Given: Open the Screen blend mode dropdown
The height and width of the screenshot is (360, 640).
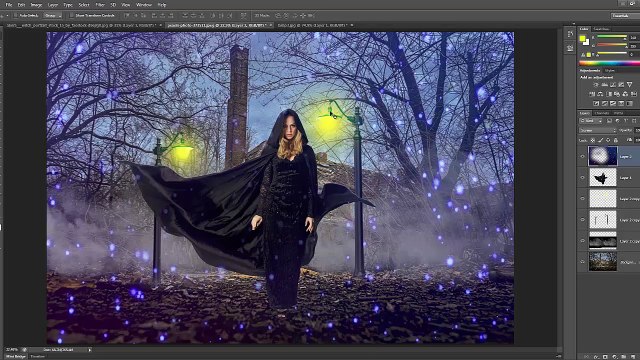Looking at the screenshot, I should pyautogui.click(x=598, y=130).
